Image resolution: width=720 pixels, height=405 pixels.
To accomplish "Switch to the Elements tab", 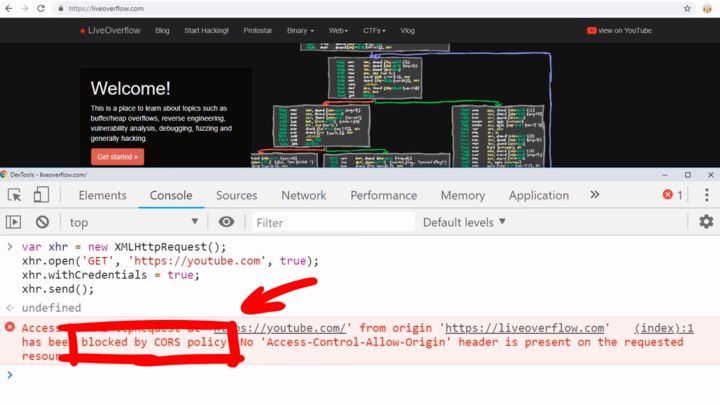I will 102,195.
